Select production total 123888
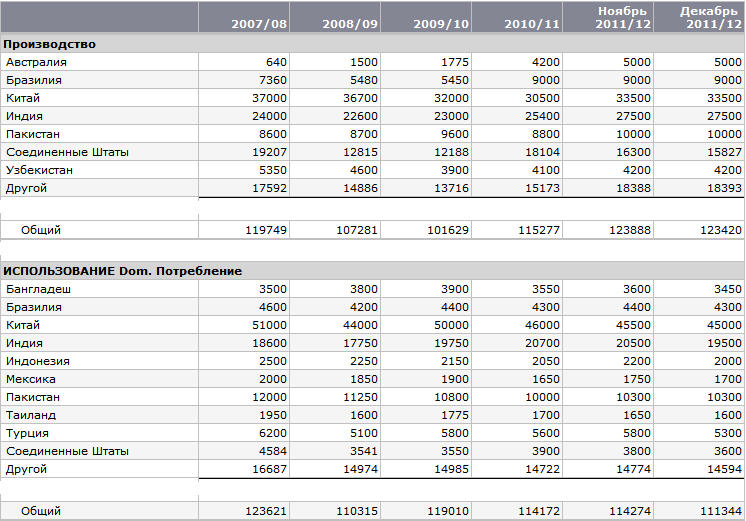Screen dimensions: 746x521 (630, 230)
